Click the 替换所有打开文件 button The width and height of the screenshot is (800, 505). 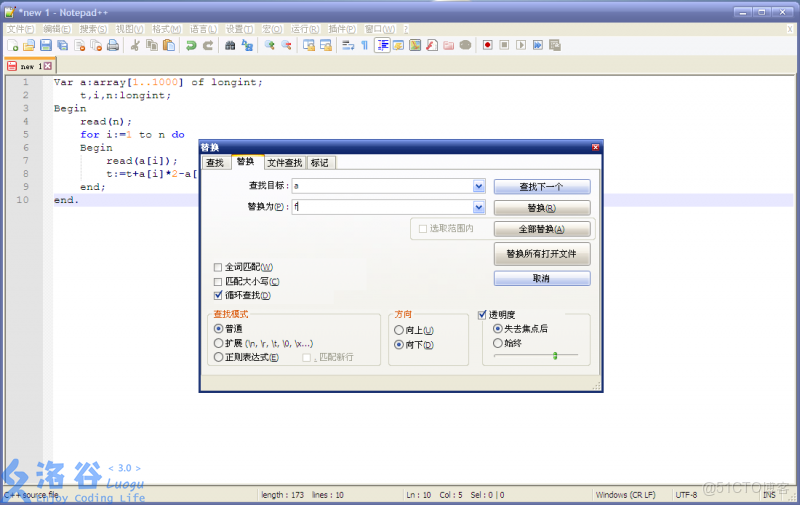[542, 254]
